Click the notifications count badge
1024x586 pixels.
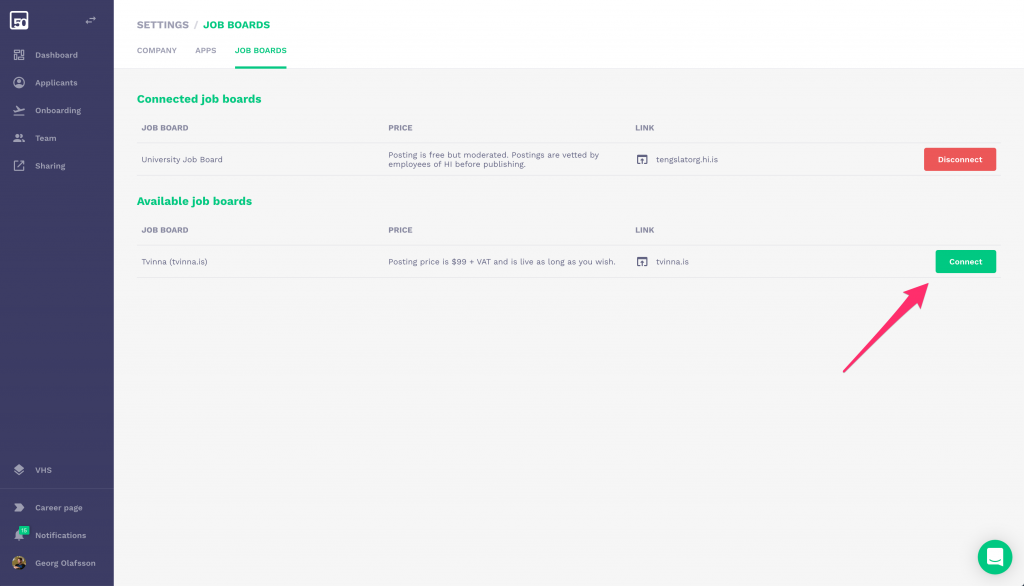click(x=24, y=530)
